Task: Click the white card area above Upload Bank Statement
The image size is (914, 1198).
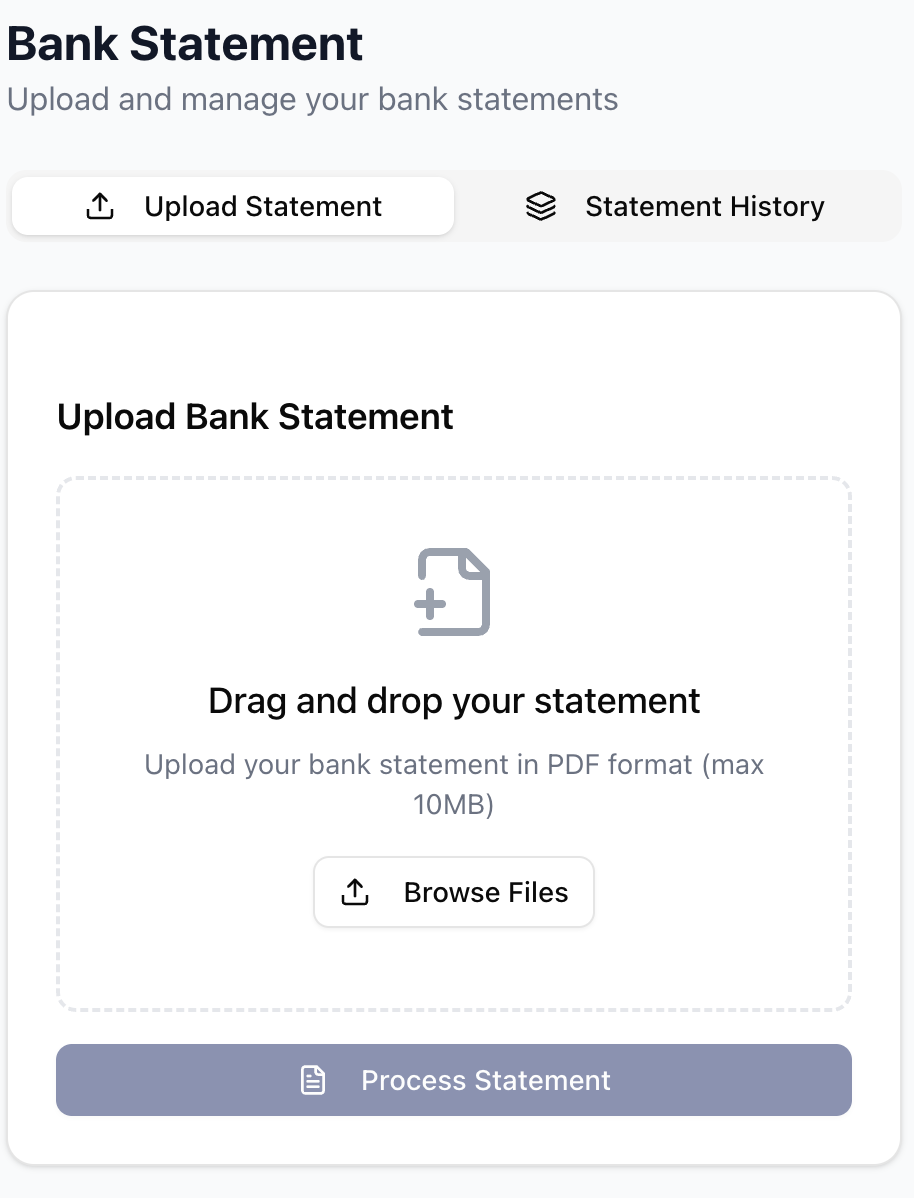Action: coord(454,344)
